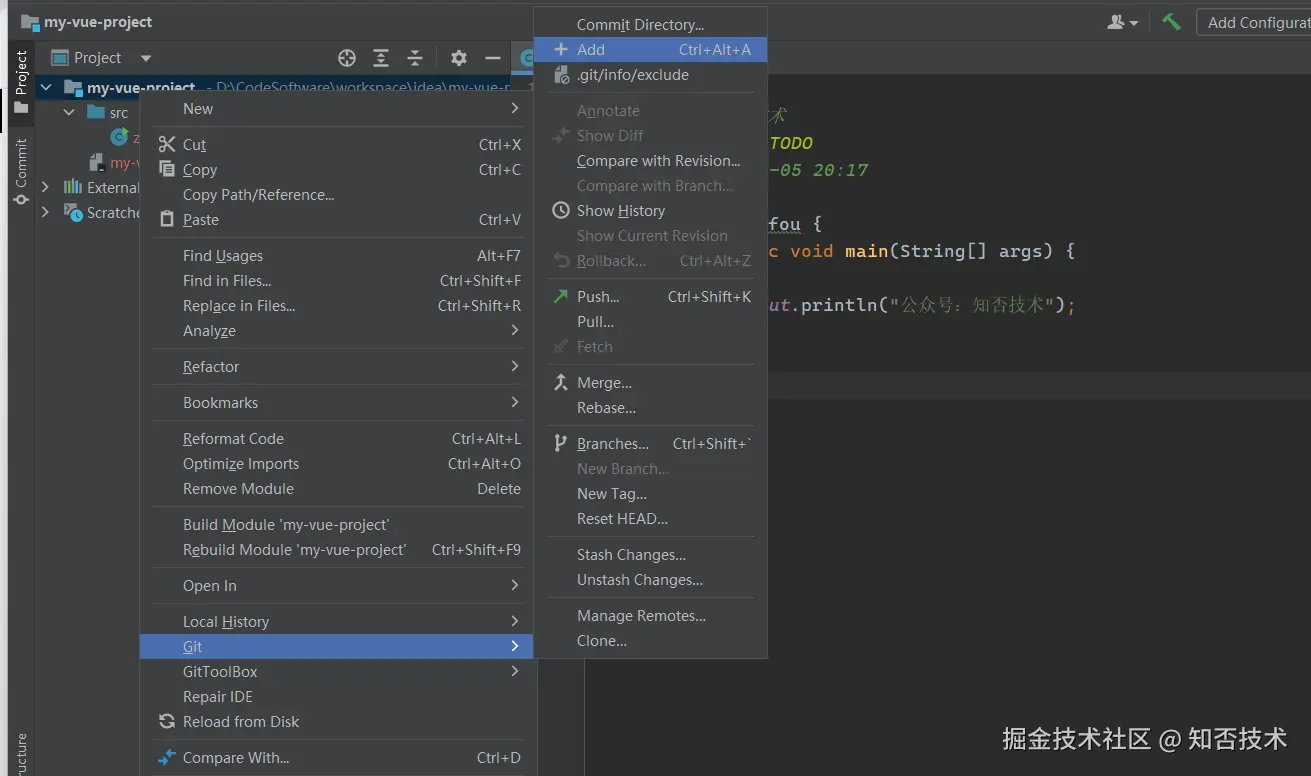Collapse the my-vue-project root node
This screenshot has width=1311, height=776.
(x=46, y=88)
